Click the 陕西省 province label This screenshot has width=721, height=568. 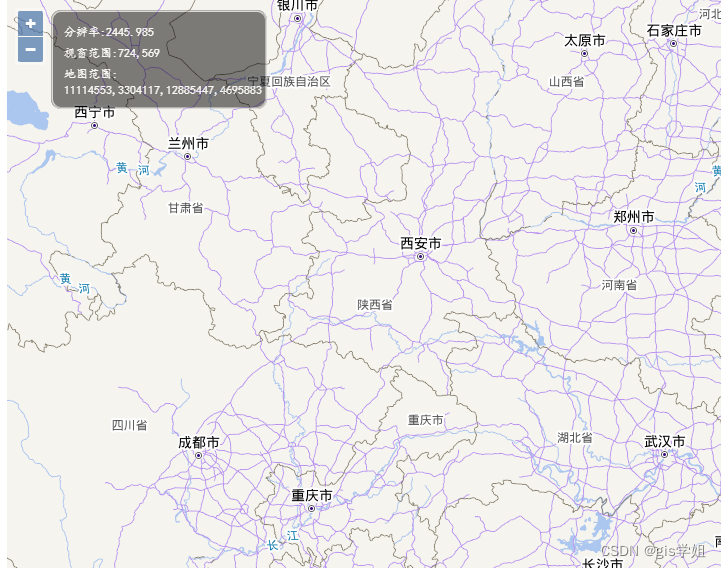pos(375,304)
